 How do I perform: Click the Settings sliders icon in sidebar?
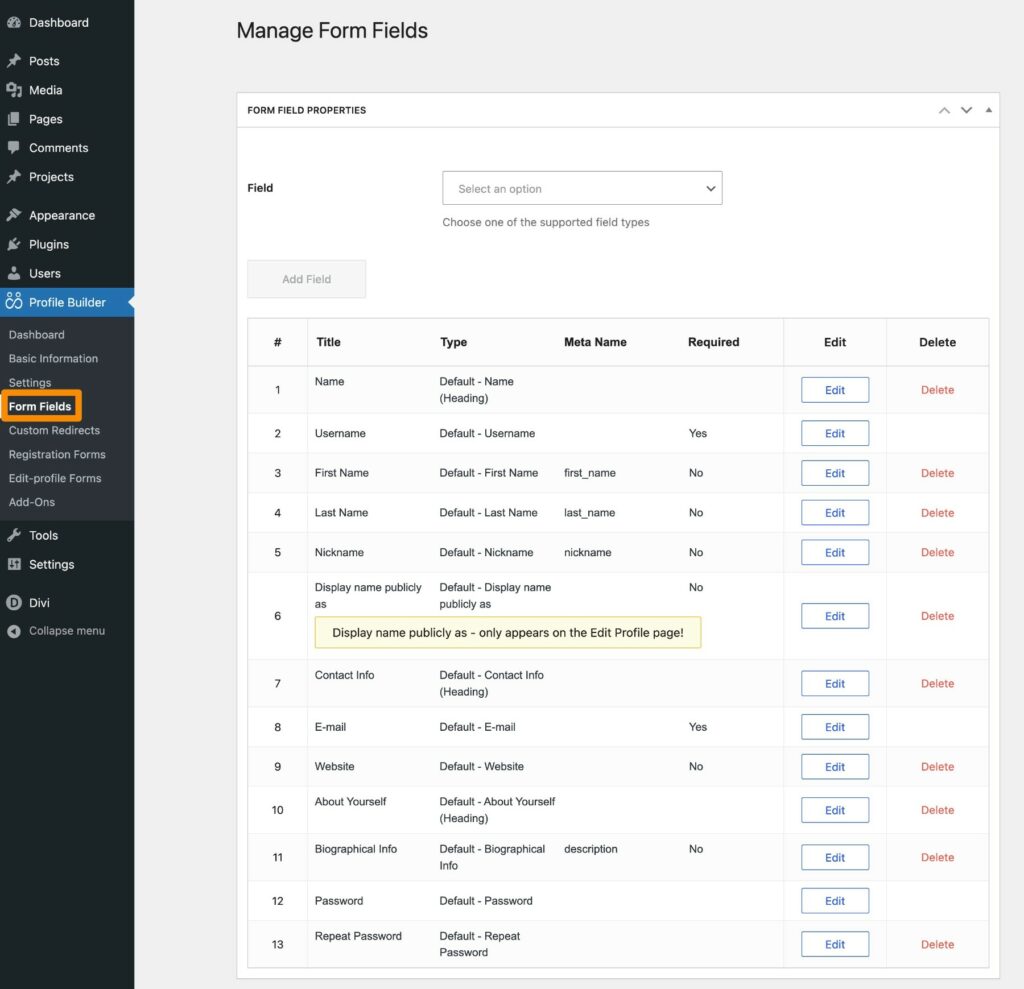tap(14, 564)
